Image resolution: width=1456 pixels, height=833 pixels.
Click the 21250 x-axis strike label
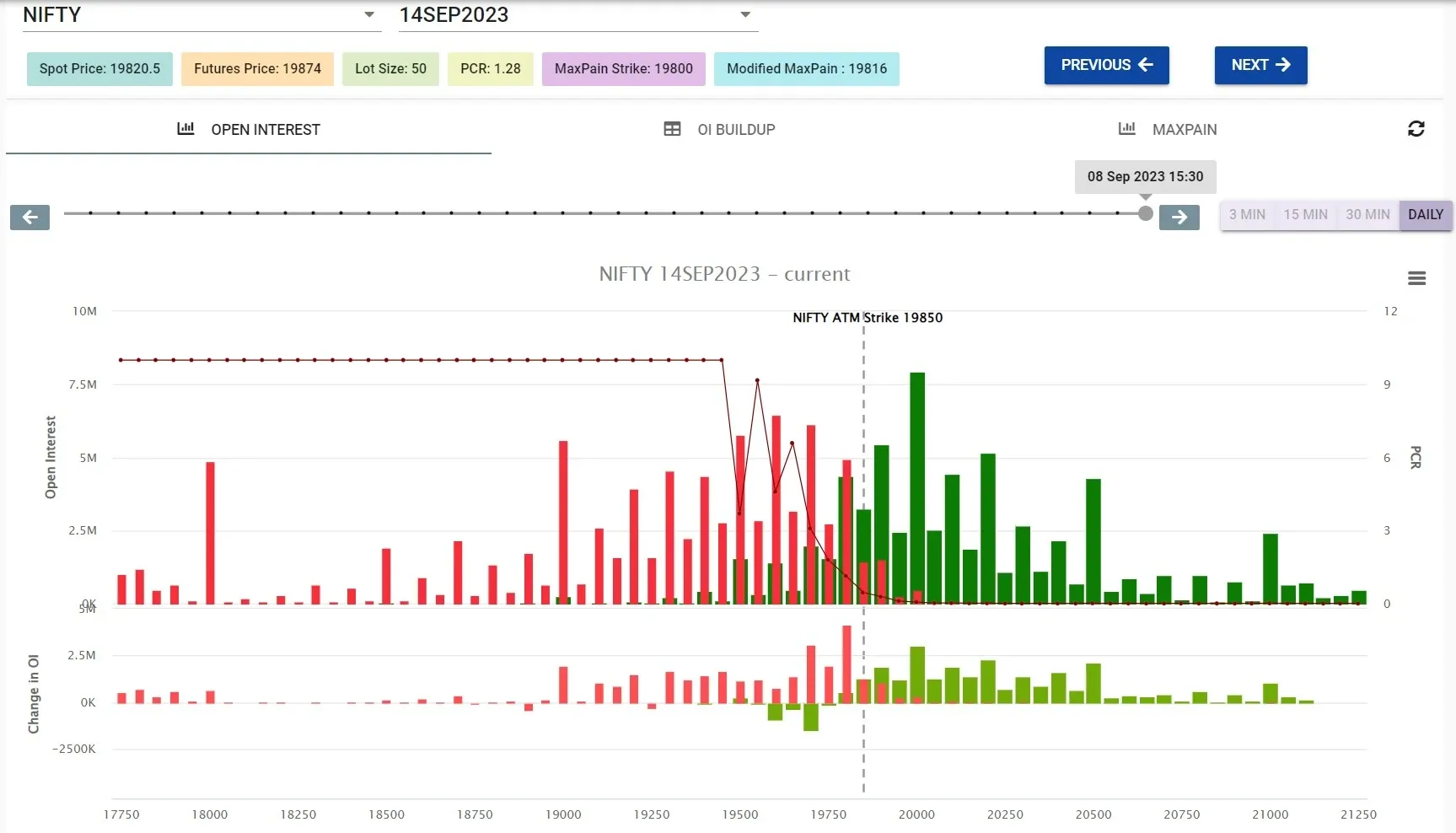pos(1358,814)
